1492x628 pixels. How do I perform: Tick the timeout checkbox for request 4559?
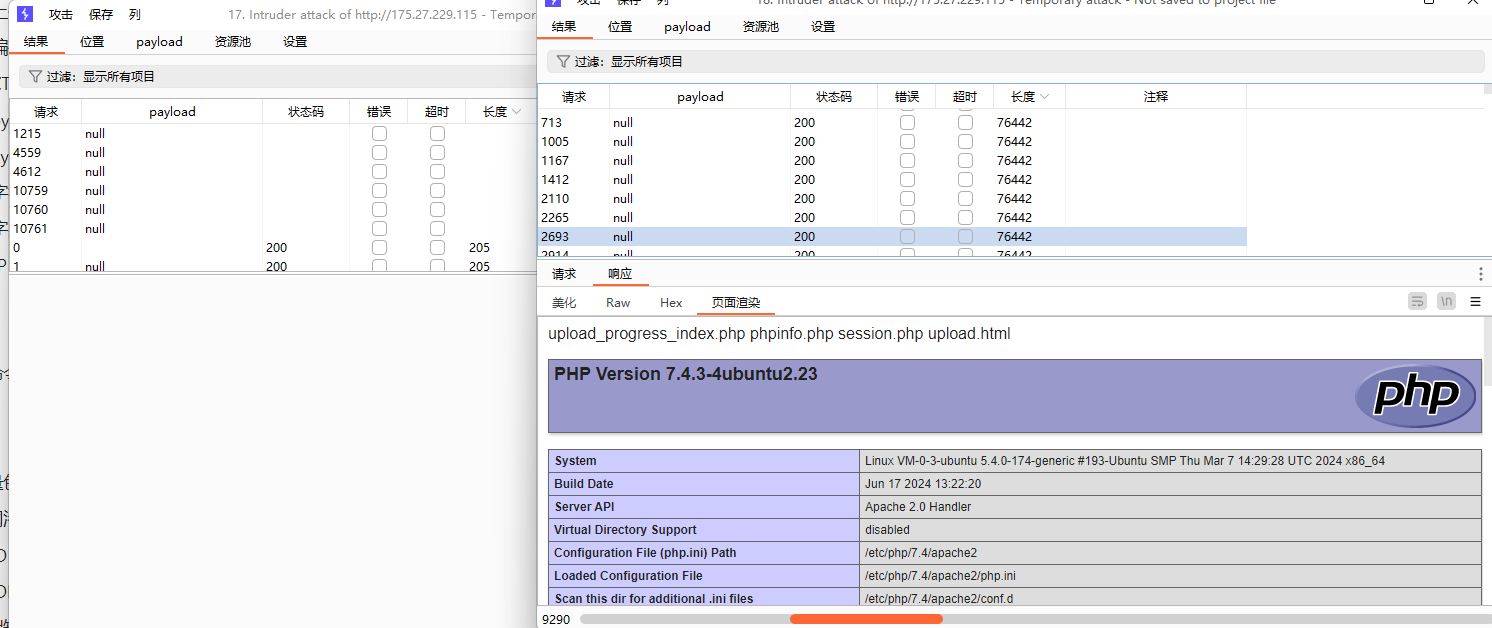437,152
